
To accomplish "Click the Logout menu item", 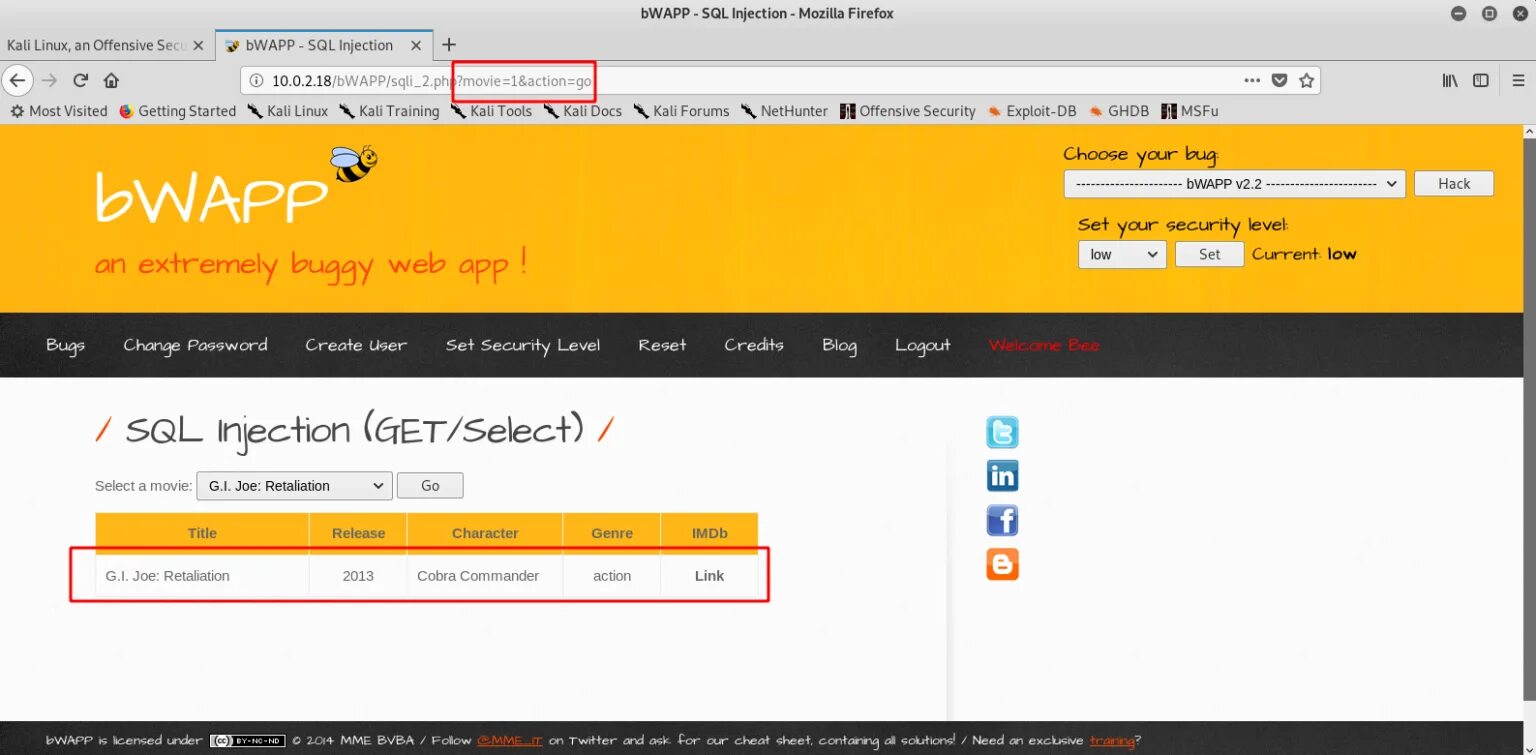I will click(x=922, y=345).
